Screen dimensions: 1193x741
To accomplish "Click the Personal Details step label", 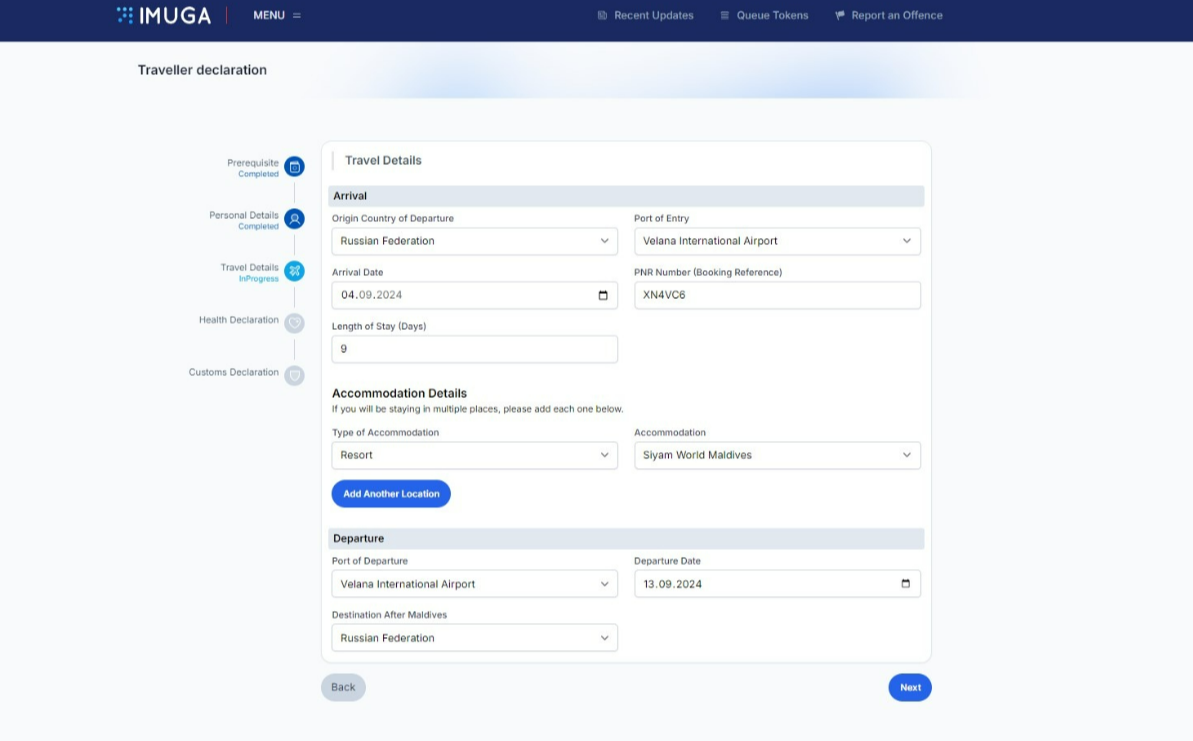I will 243,215.
